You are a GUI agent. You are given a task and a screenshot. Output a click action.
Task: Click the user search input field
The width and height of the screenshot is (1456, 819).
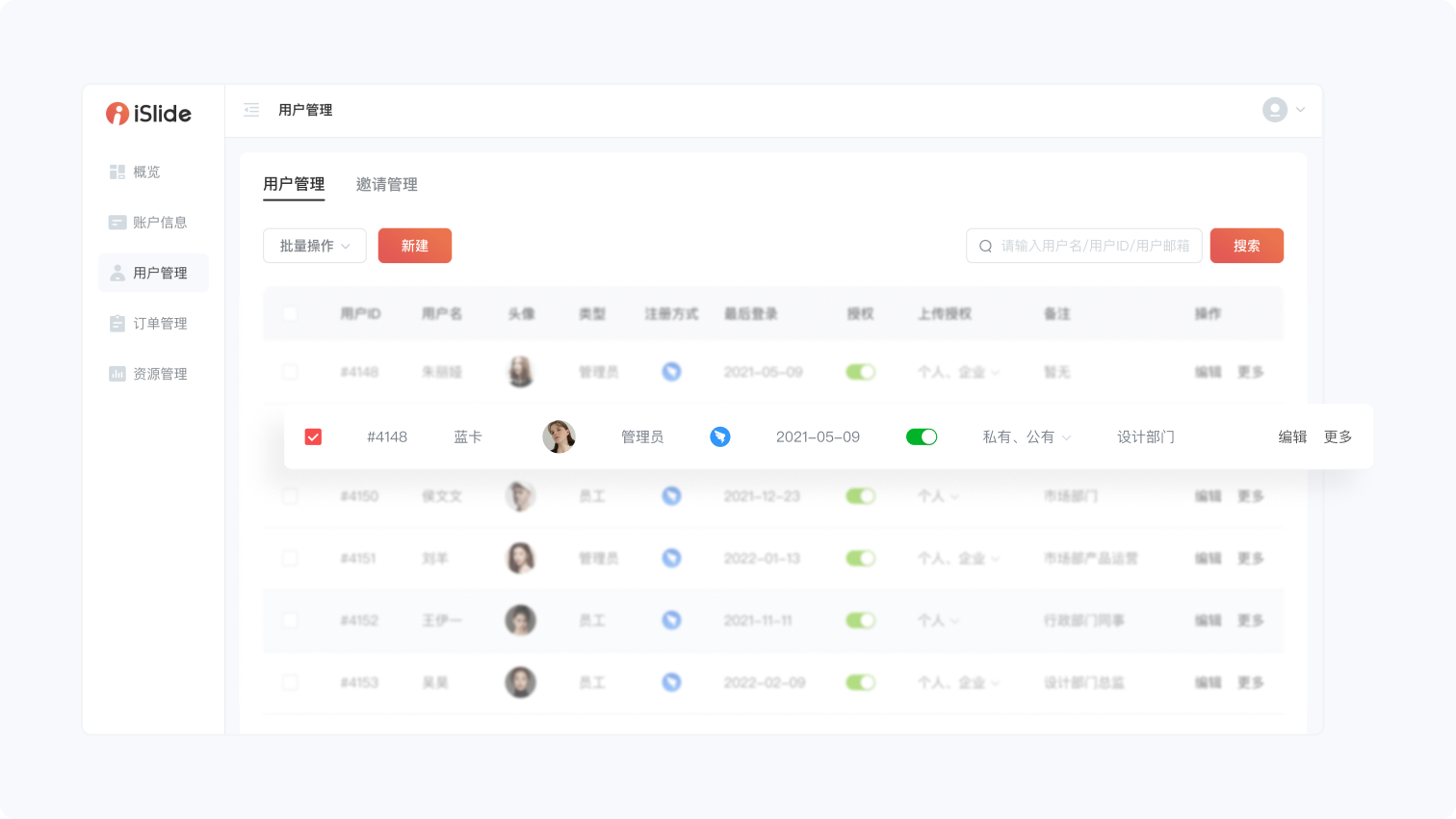pyautogui.click(x=1093, y=246)
